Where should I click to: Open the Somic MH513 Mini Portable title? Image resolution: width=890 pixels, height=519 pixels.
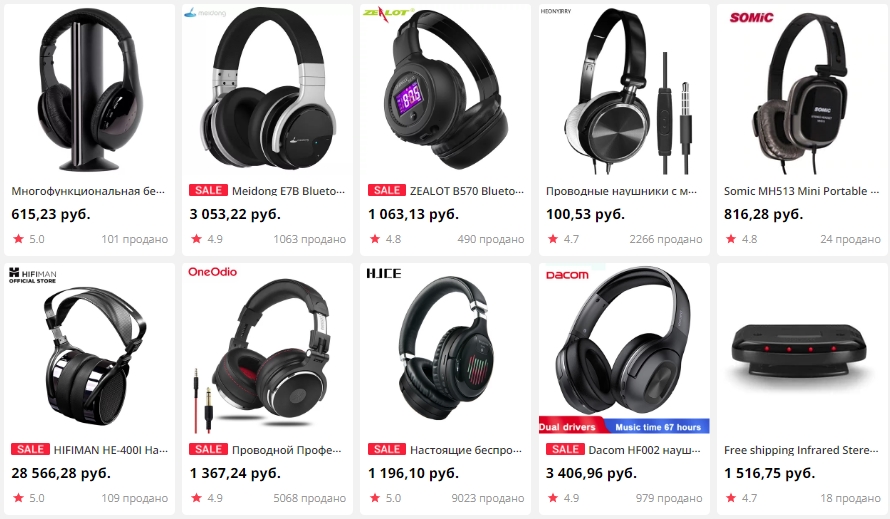tap(801, 191)
